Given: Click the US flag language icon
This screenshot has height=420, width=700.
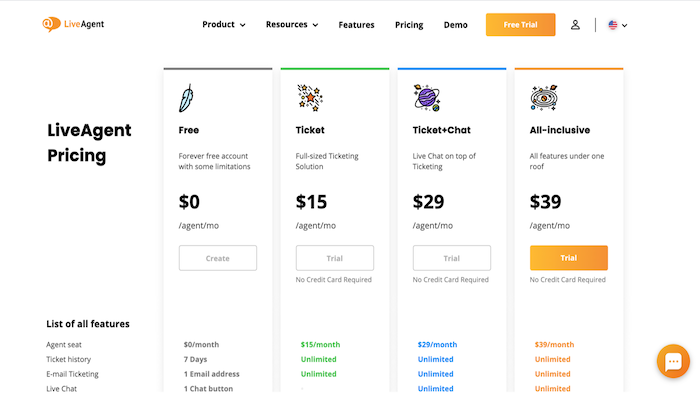Looking at the screenshot, I should pyautogui.click(x=612, y=25).
